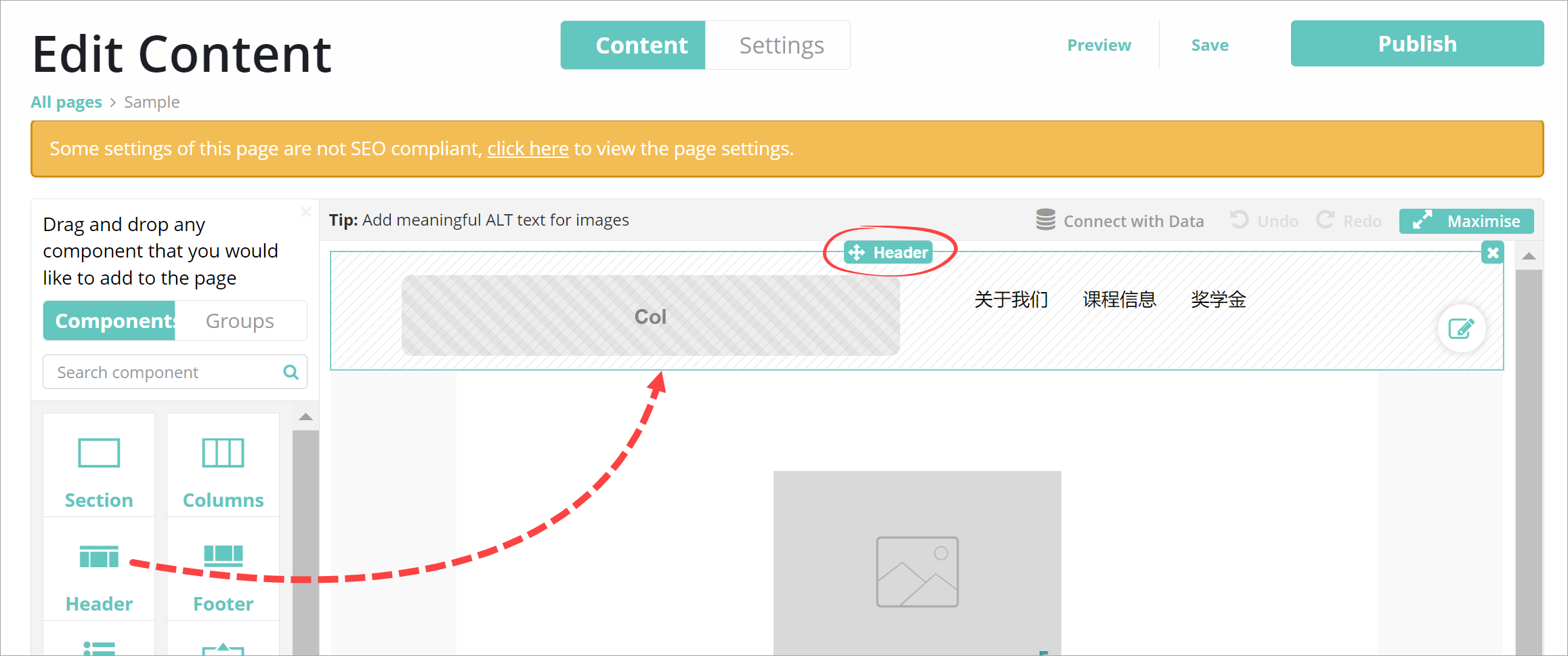The height and width of the screenshot is (656, 1568).
Task: Type in the Search component field
Action: point(163,372)
